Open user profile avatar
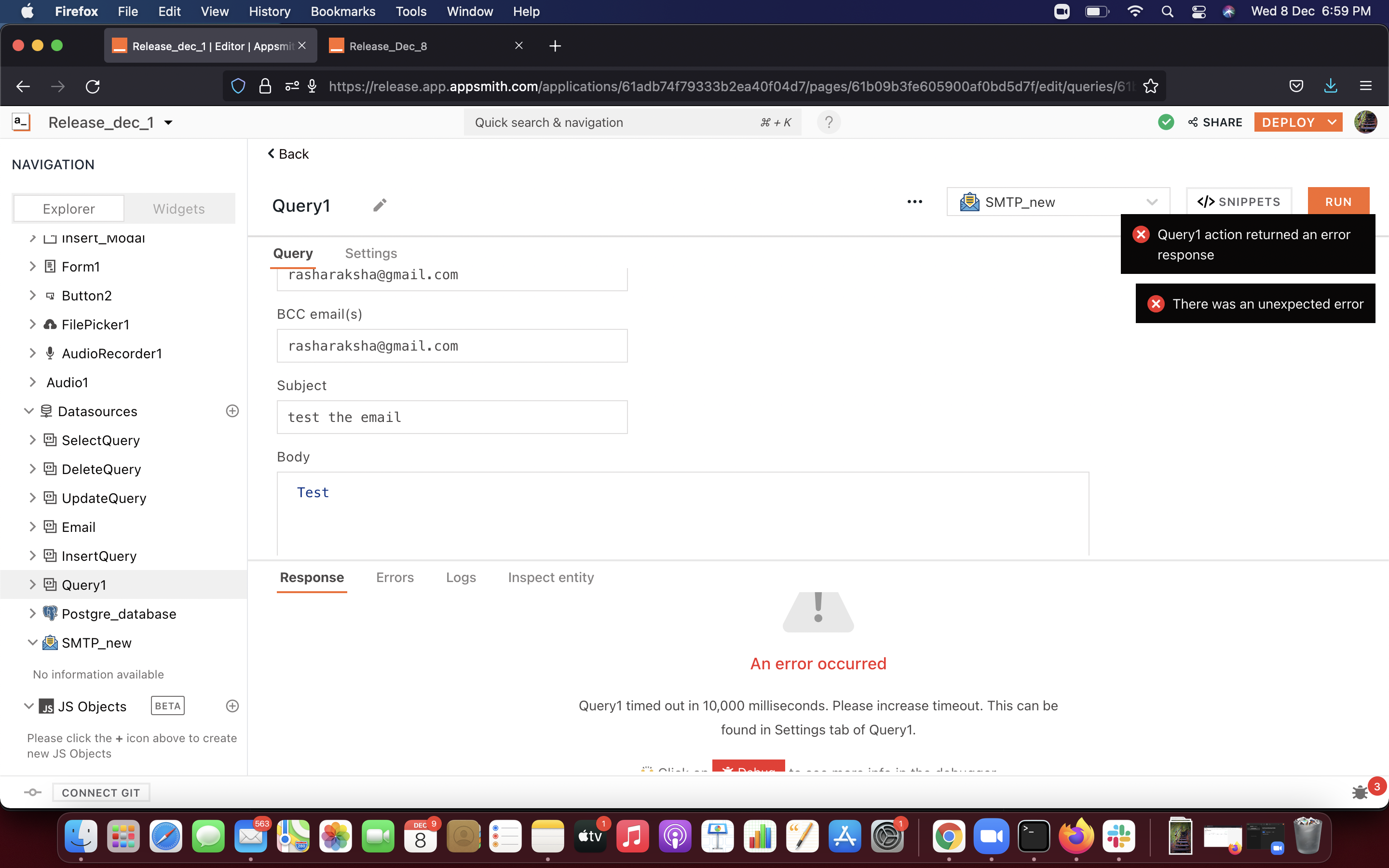Viewport: 1389px width, 868px height. [x=1365, y=122]
